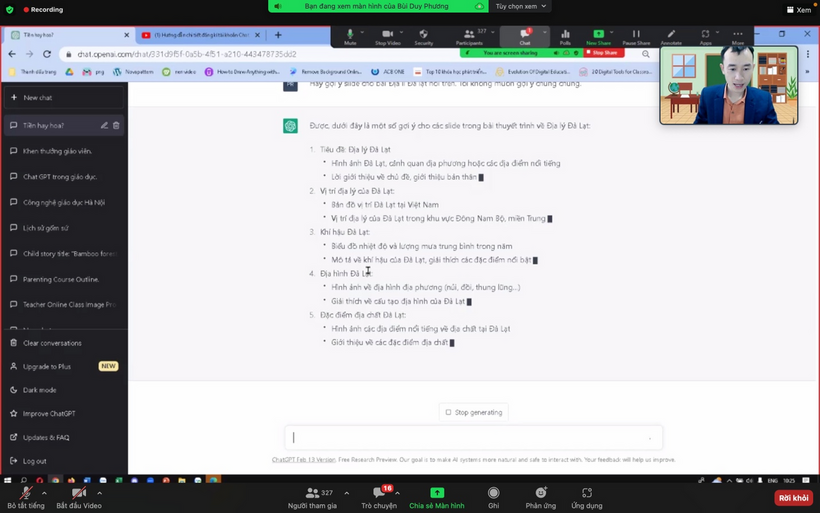Pause the screen share
This screenshot has height=513, width=820.
tap(636, 37)
